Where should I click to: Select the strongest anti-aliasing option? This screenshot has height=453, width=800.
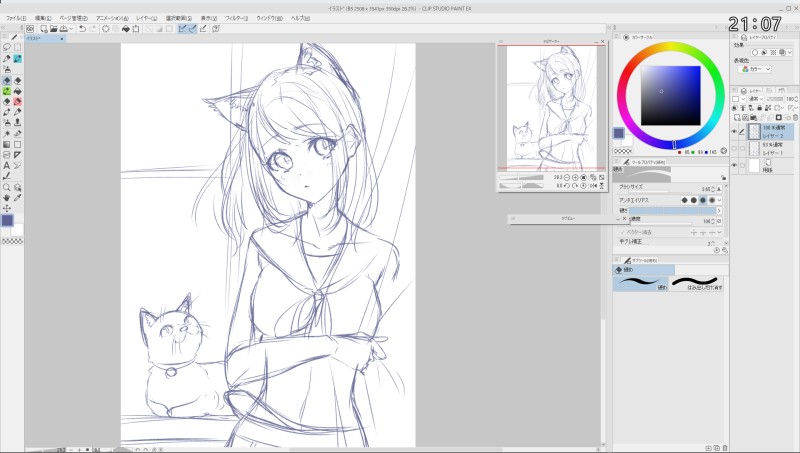click(x=712, y=200)
